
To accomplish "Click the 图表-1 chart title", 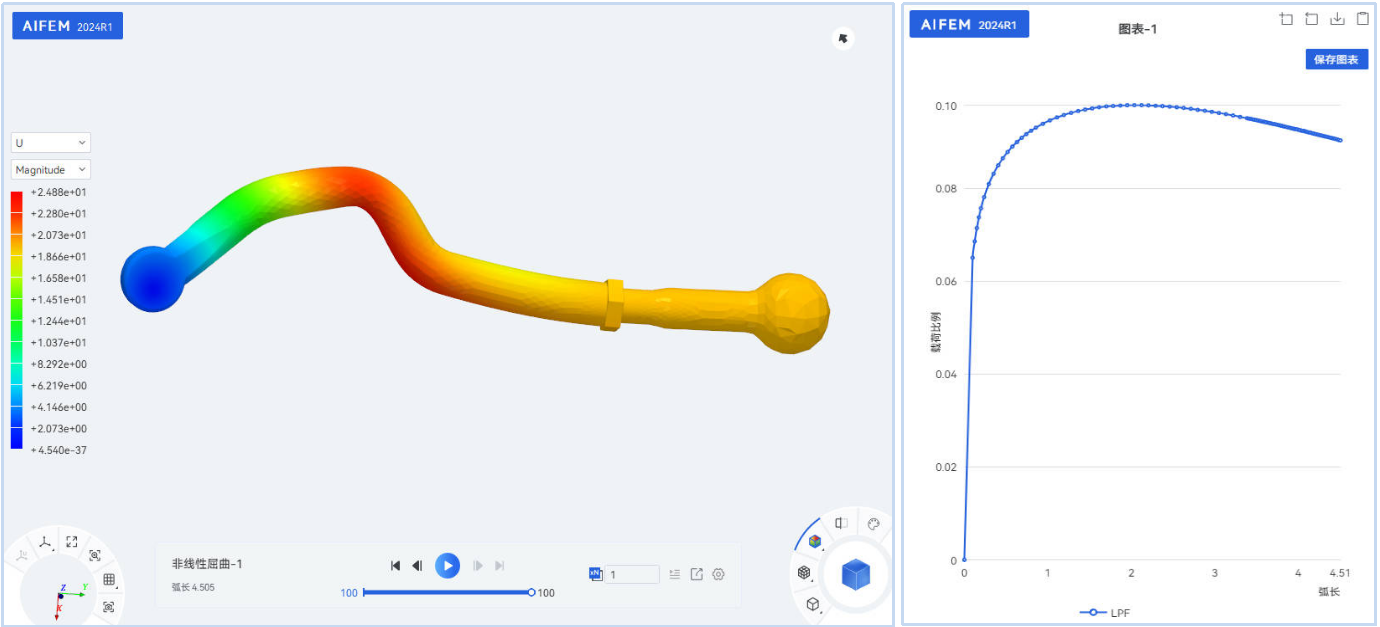I will pyautogui.click(x=1137, y=29).
